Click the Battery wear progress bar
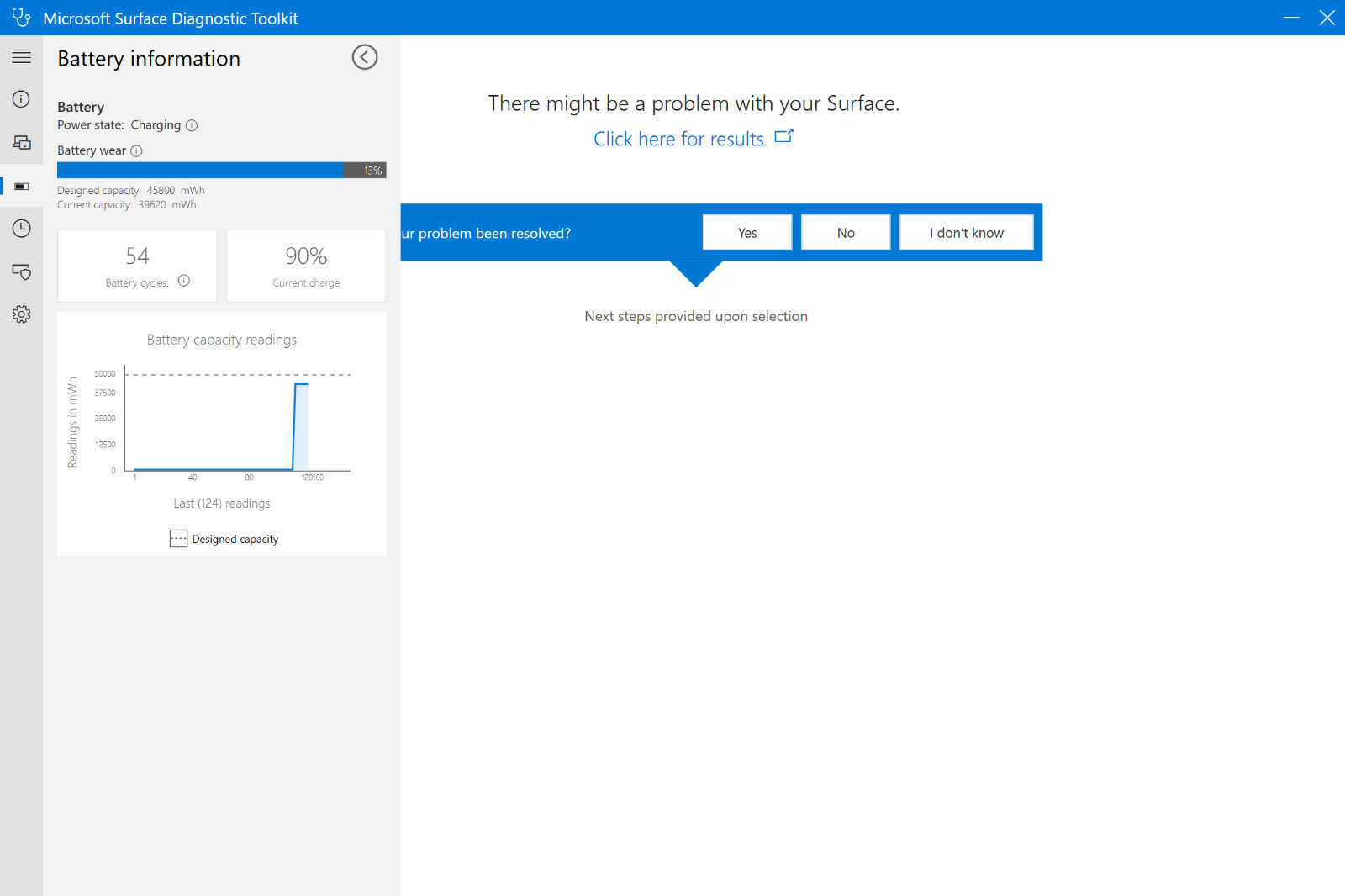The image size is (1345, 896). [x=222, y=171]
